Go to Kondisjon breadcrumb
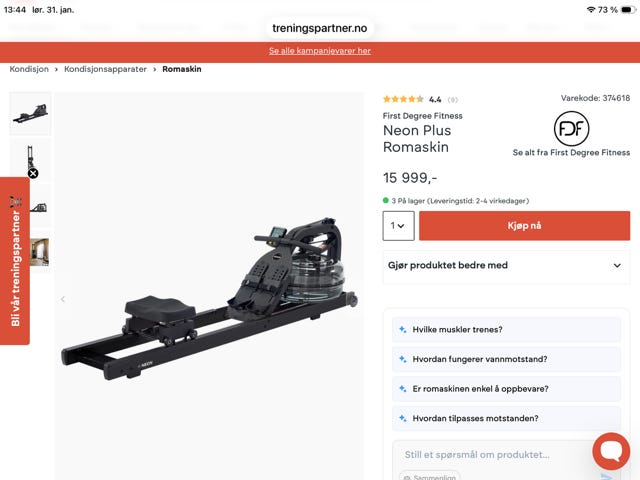 tap(29, 69)
